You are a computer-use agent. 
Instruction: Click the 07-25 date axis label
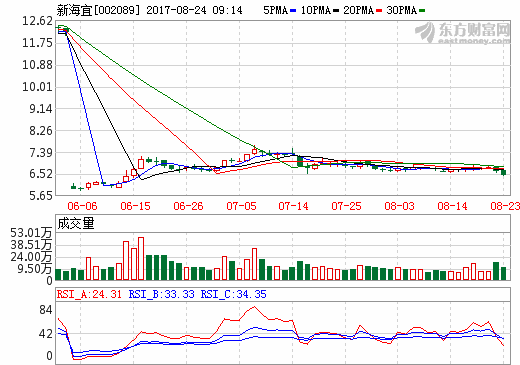pyautogui.click(x=346, y=206)
